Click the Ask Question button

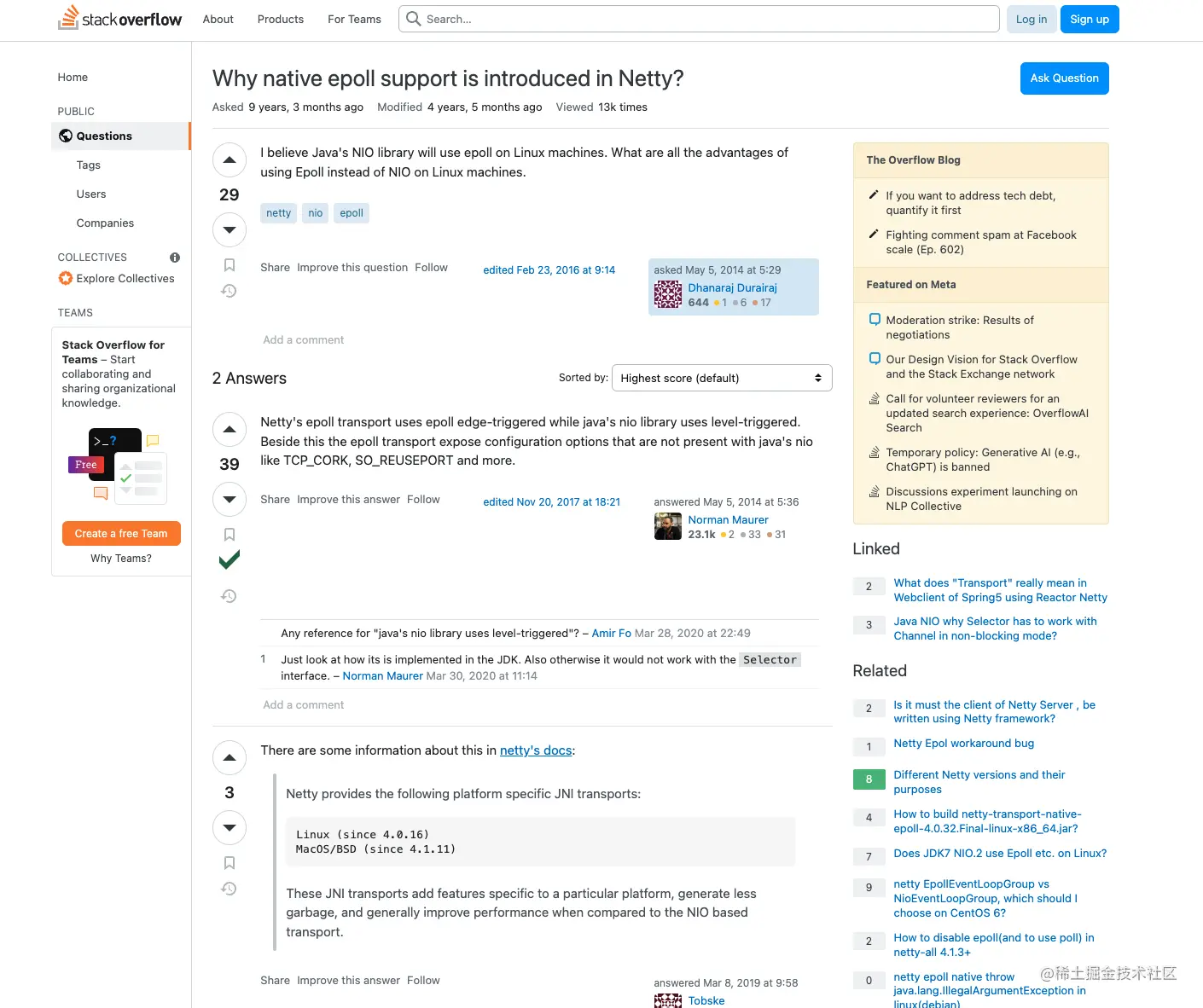1065,78
